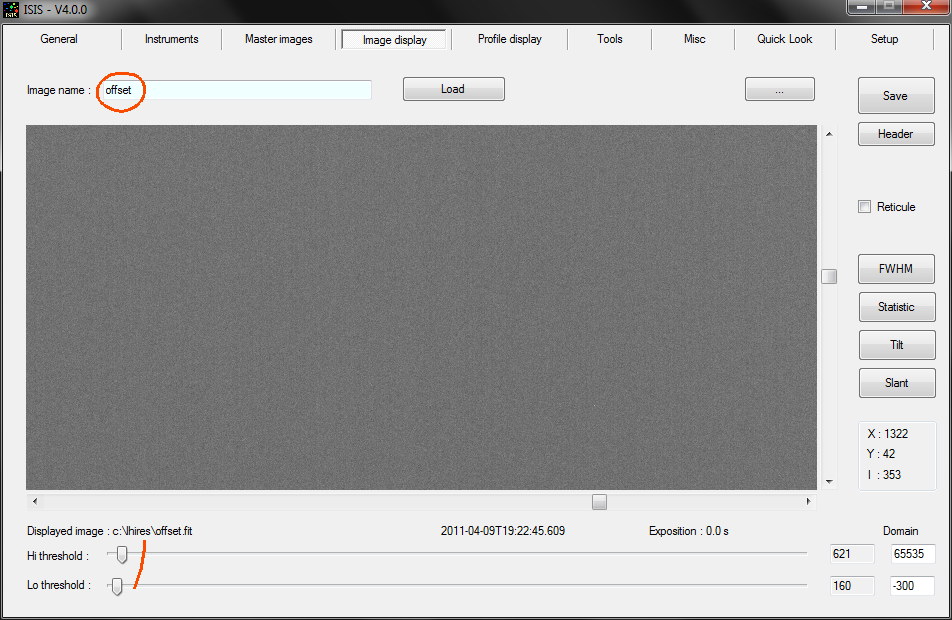The height and width of the screenshot is (620, 952).
Task: Open the Instruments tab
Action: (x=171, y=39)
